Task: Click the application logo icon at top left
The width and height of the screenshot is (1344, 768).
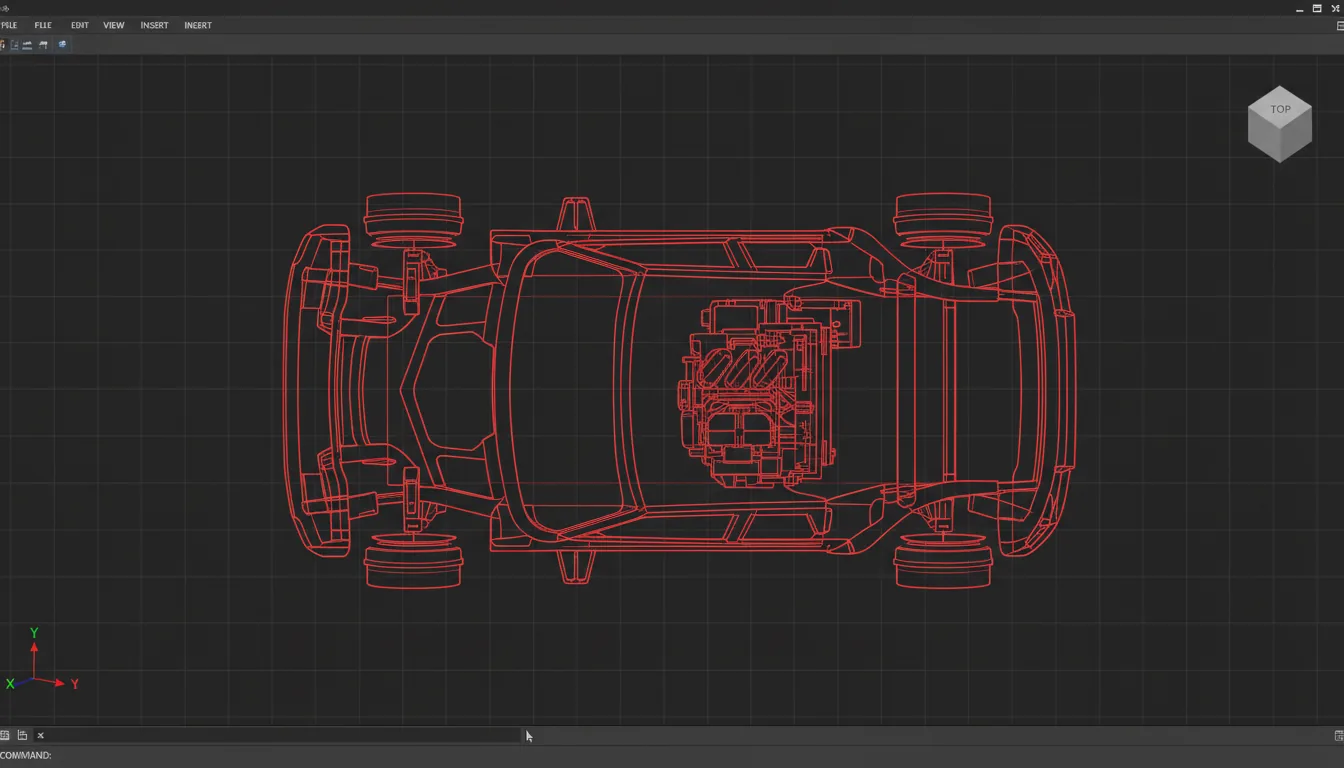Action: (x=5, y=7)
